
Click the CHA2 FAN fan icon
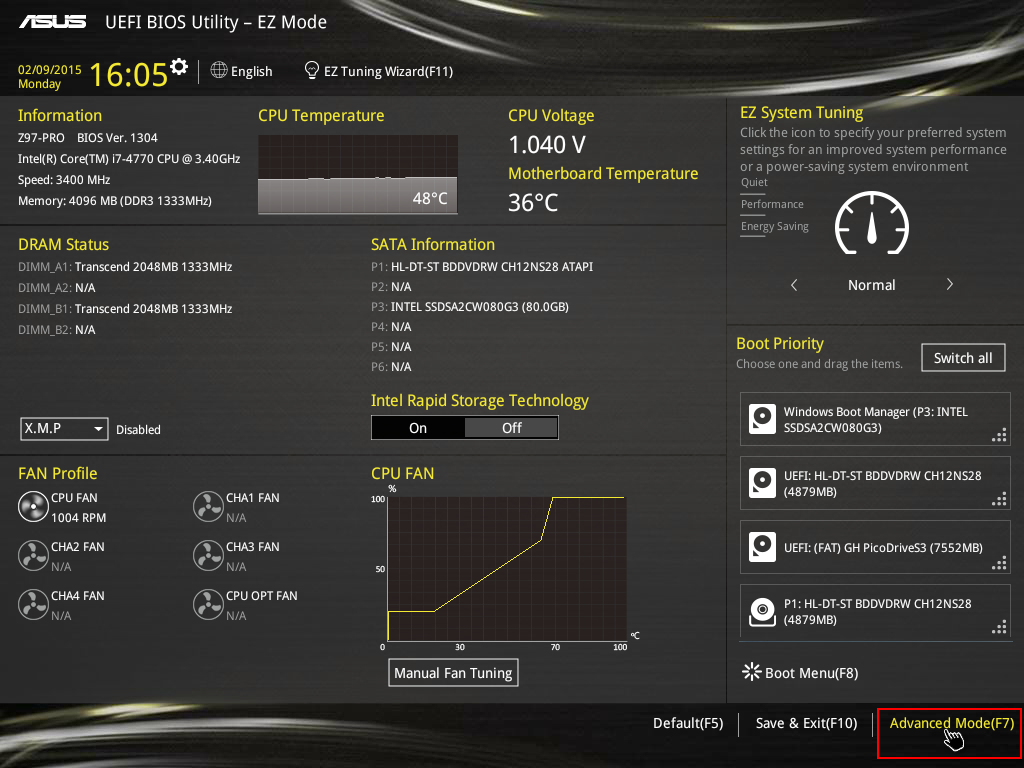click(33, 556)
